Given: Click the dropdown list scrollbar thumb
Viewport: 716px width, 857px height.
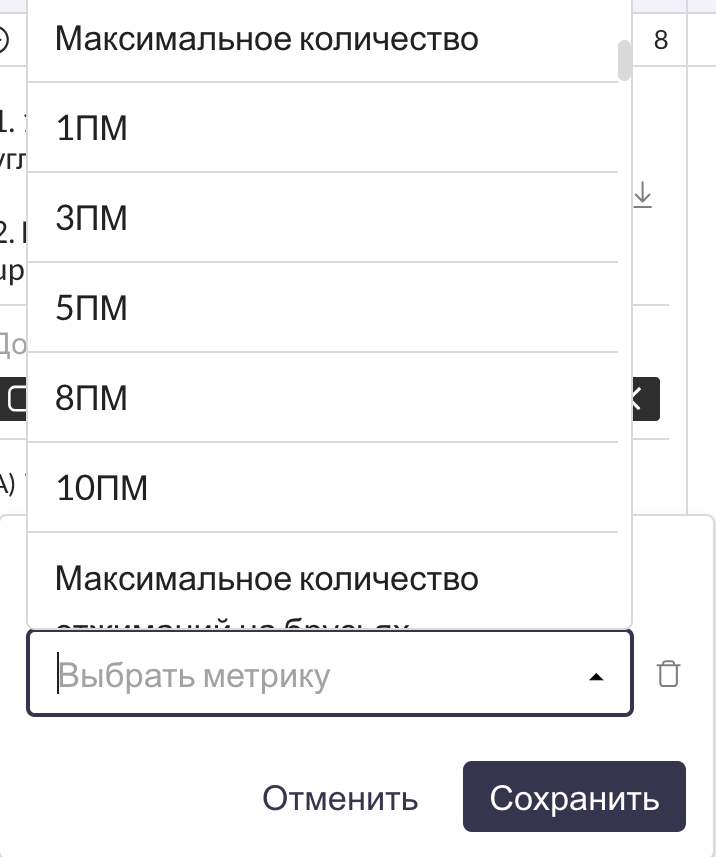Looking at the screenshot, I should pos(625,60).
